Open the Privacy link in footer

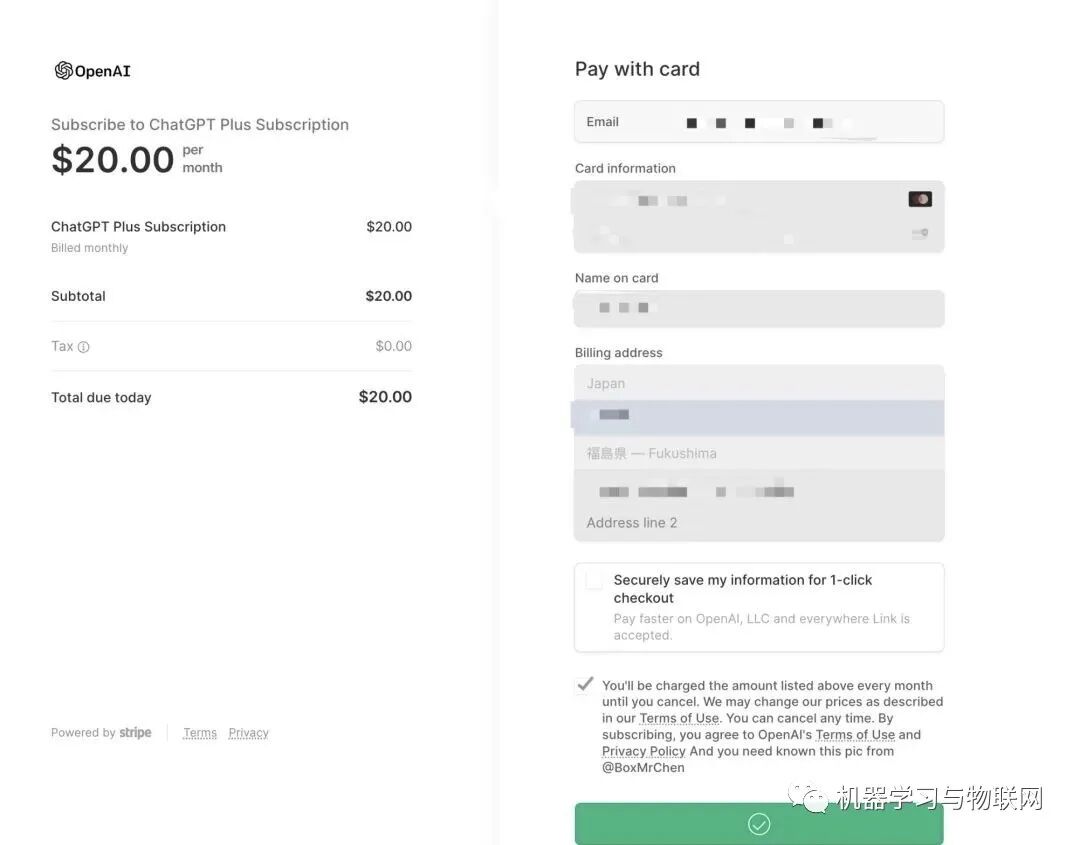tap(248, 733)
